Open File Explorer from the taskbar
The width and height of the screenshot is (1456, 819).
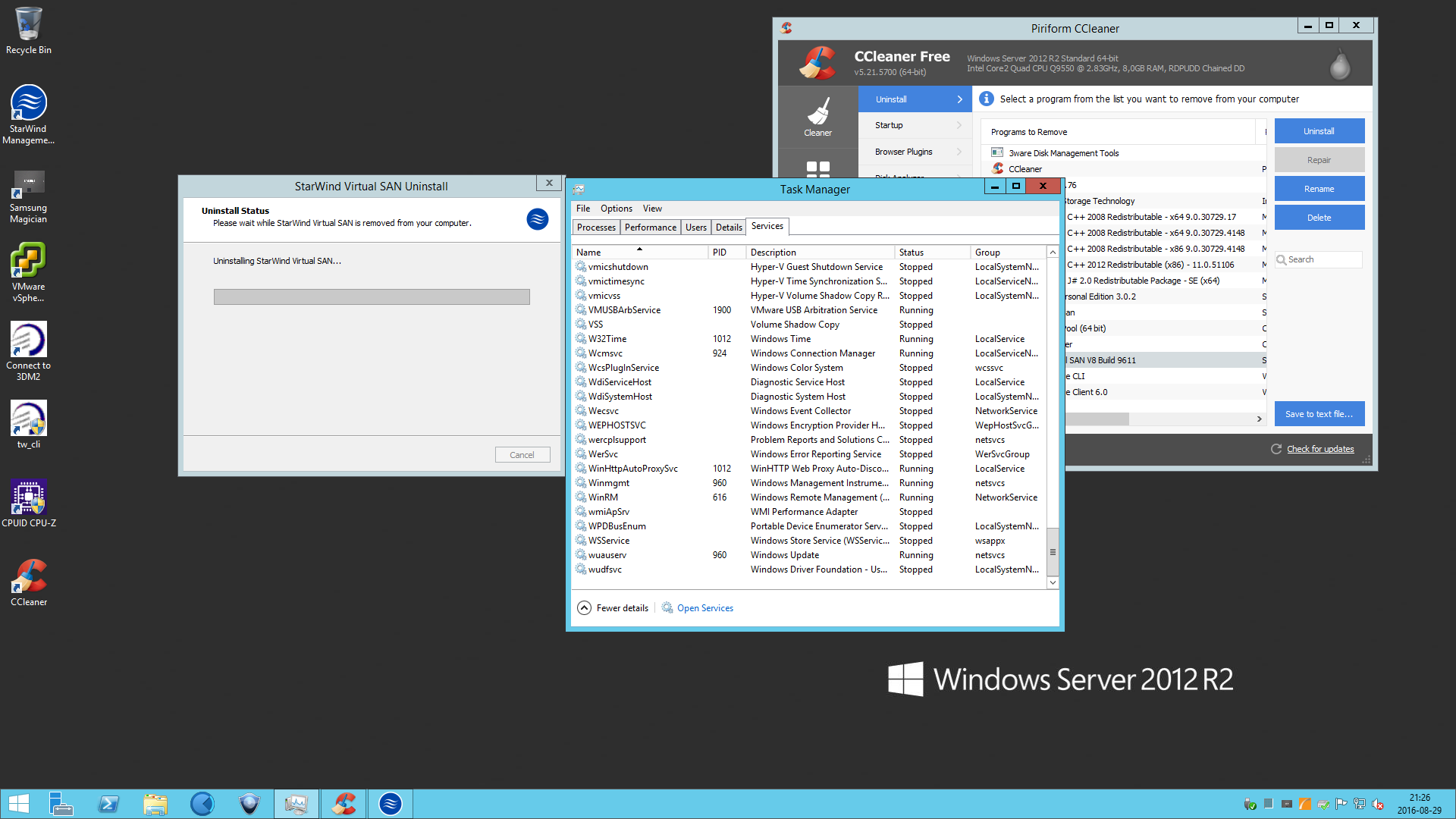155,804
